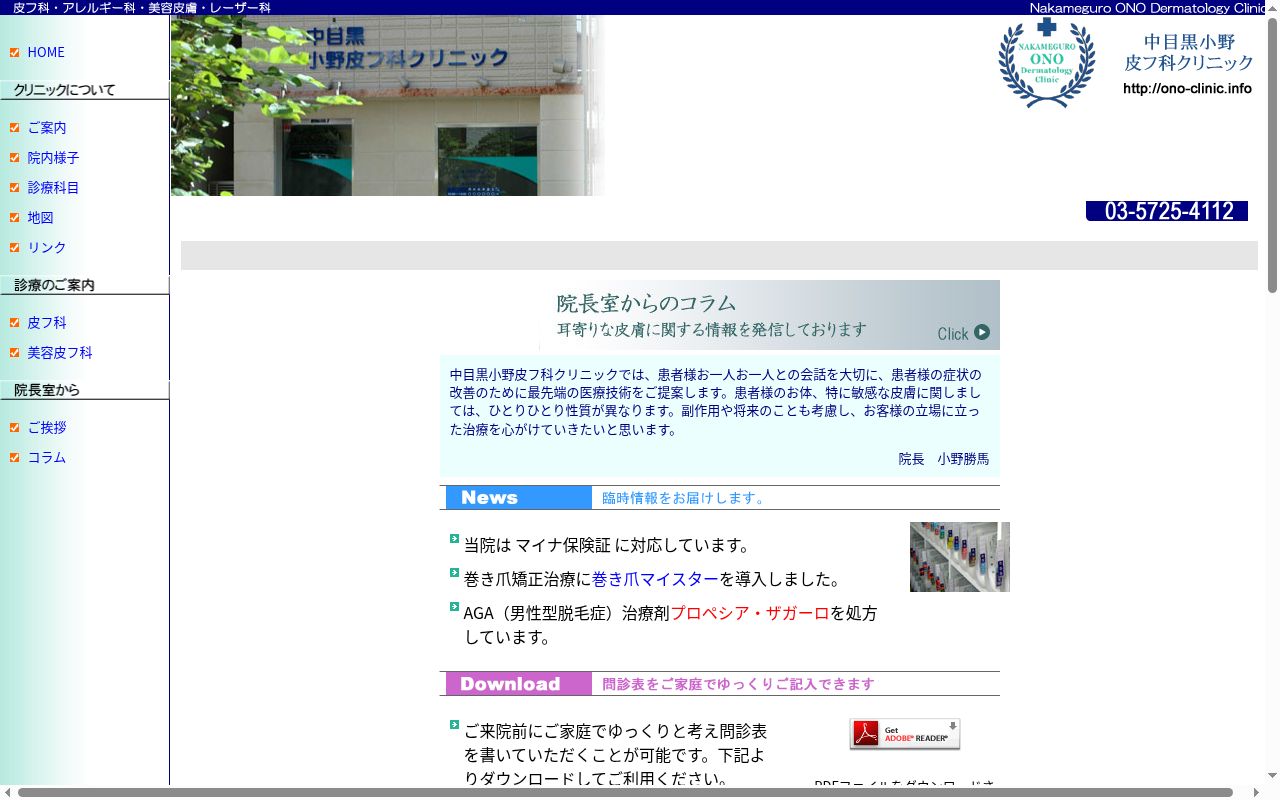Click the product shelf thumbnail photo
This screenshot has height=800, width=1280.
click(x=960, y=557)
